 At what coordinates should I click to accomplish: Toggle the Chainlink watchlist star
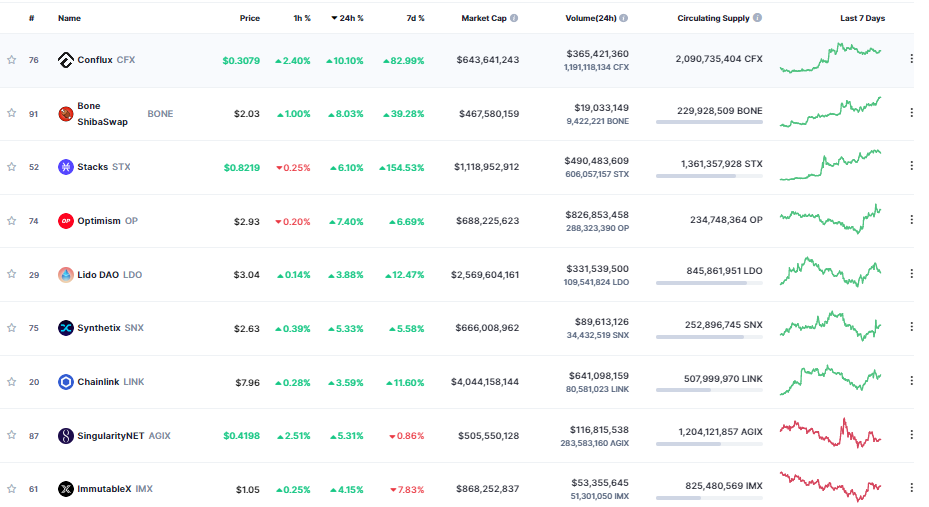[11, 382]
